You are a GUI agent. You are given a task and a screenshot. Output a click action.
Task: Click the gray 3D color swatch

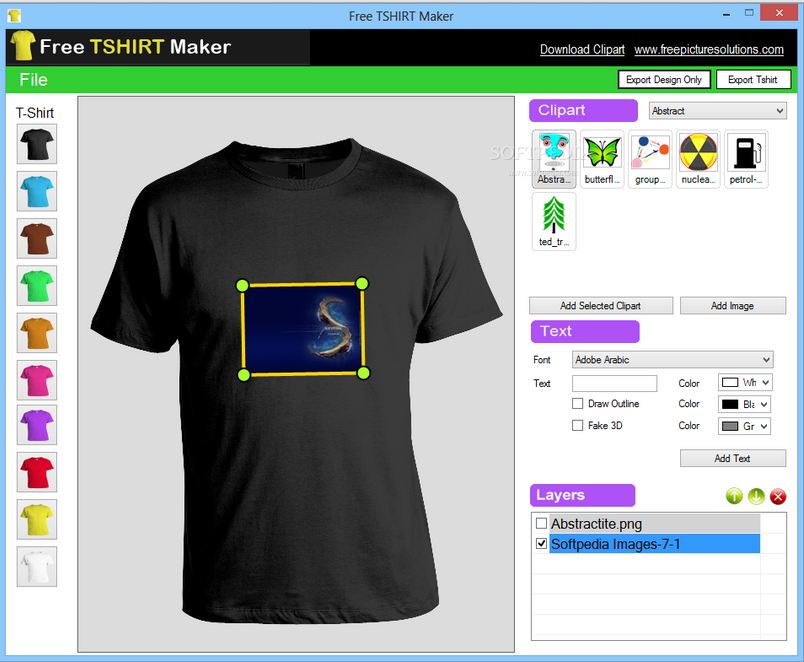tap(730, 426)
